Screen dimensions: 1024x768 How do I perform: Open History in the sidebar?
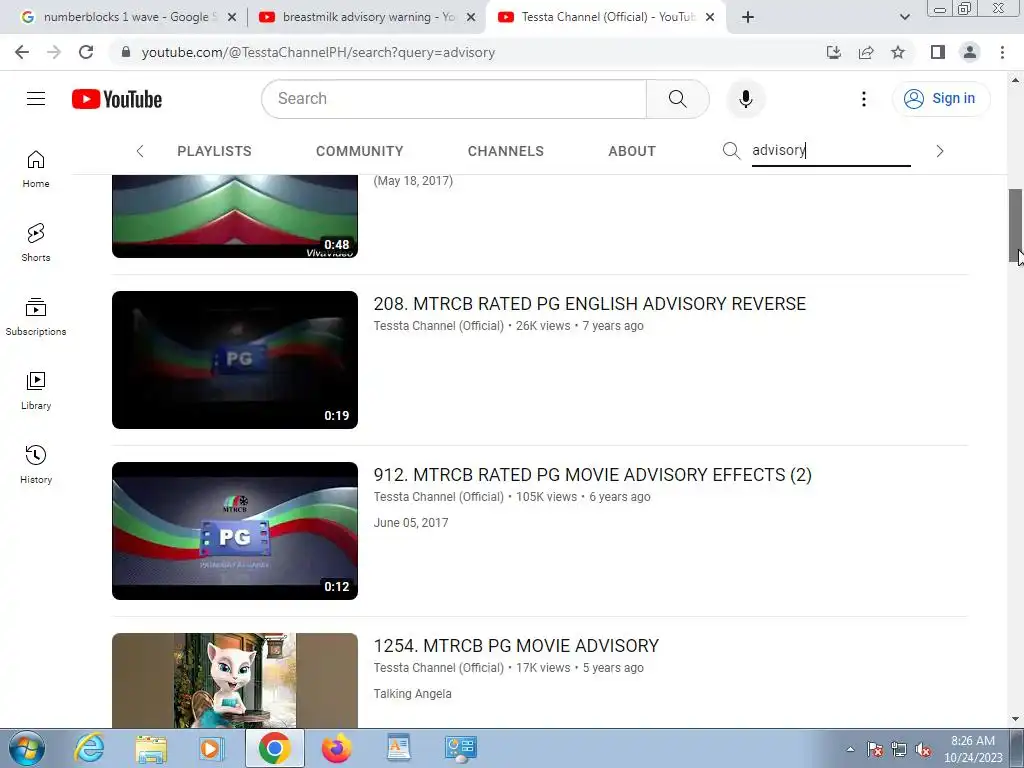[x=36, y=464]
